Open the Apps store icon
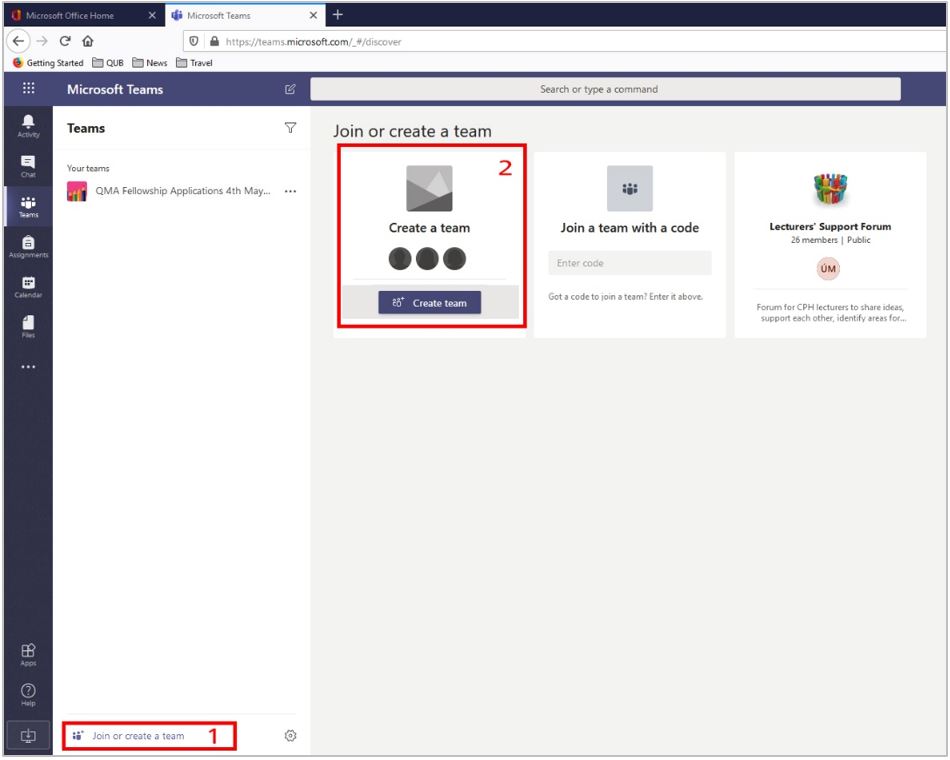Viewport: 950px width, 760px height. (28, 653)
